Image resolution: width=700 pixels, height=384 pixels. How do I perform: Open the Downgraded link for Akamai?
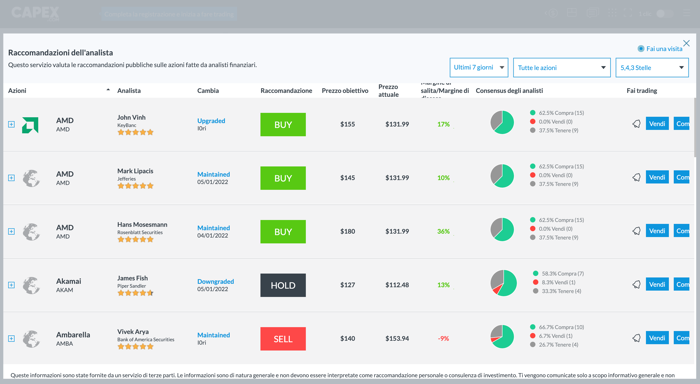click(216, 281)
